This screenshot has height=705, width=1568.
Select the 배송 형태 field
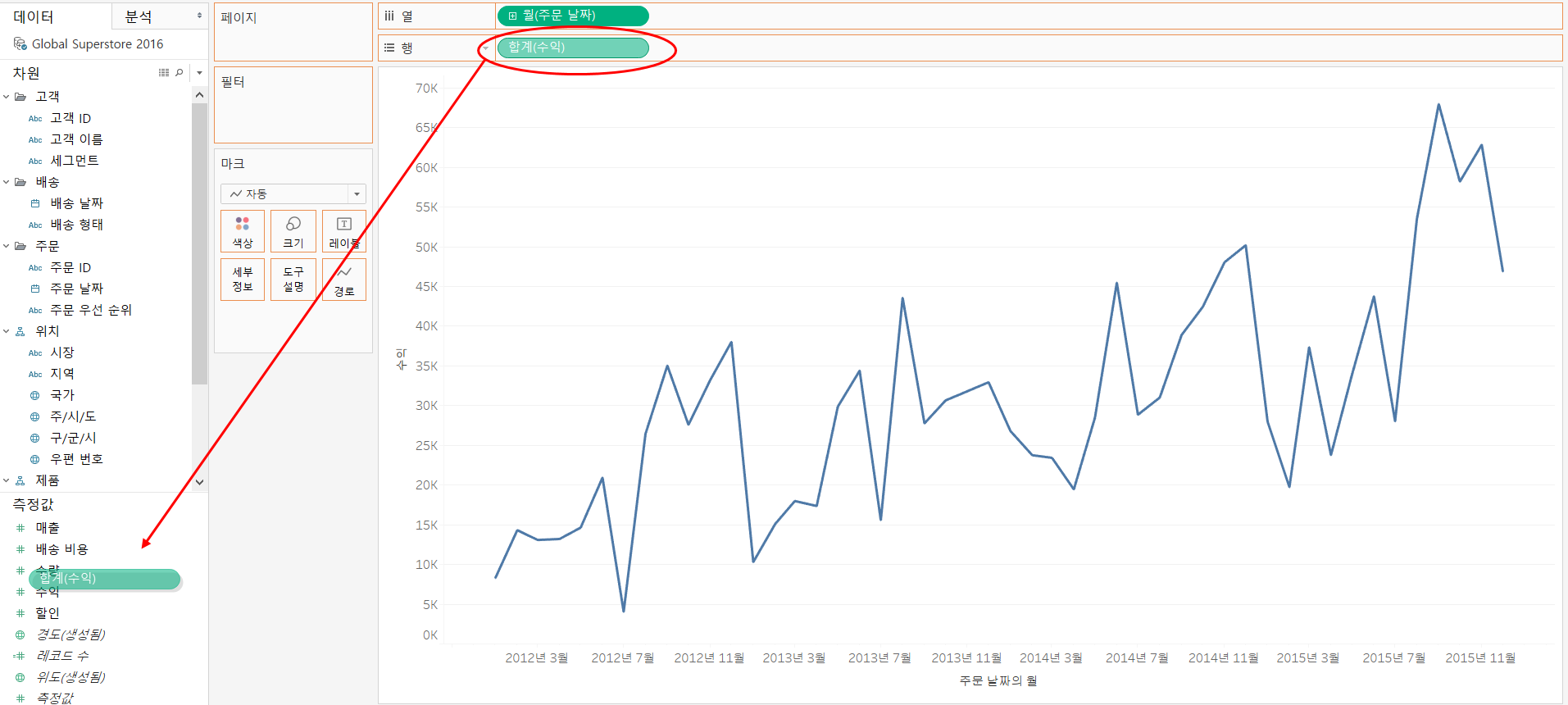76,225
